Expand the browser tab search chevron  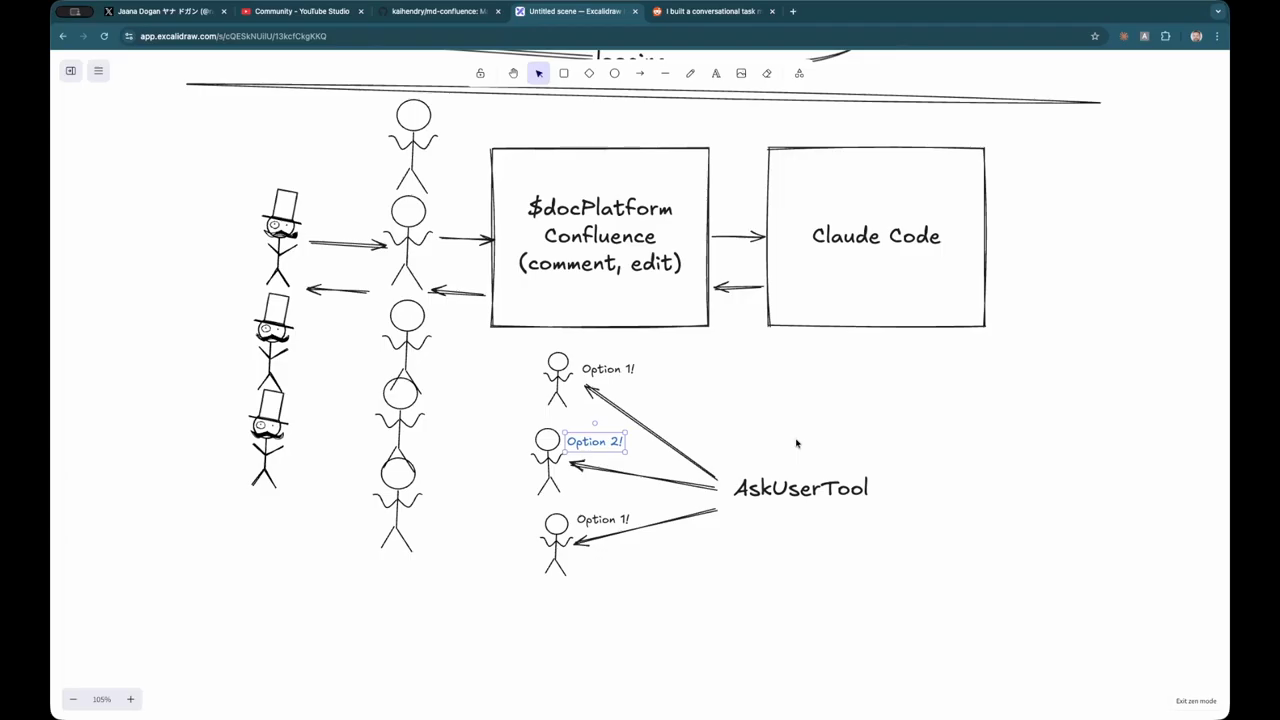(1217, 12)
